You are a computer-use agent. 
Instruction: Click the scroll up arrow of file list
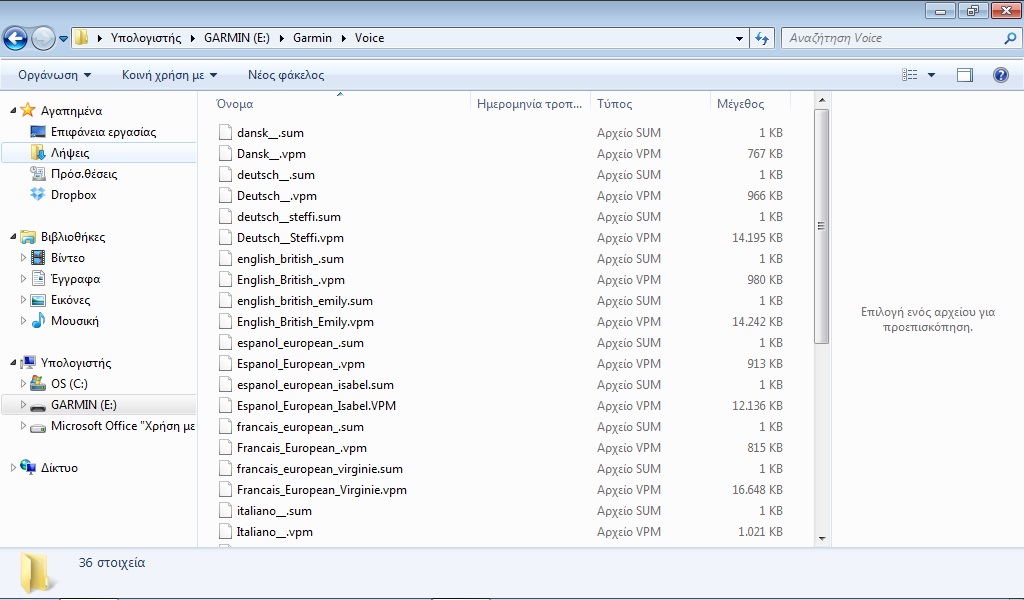(822, 101)
